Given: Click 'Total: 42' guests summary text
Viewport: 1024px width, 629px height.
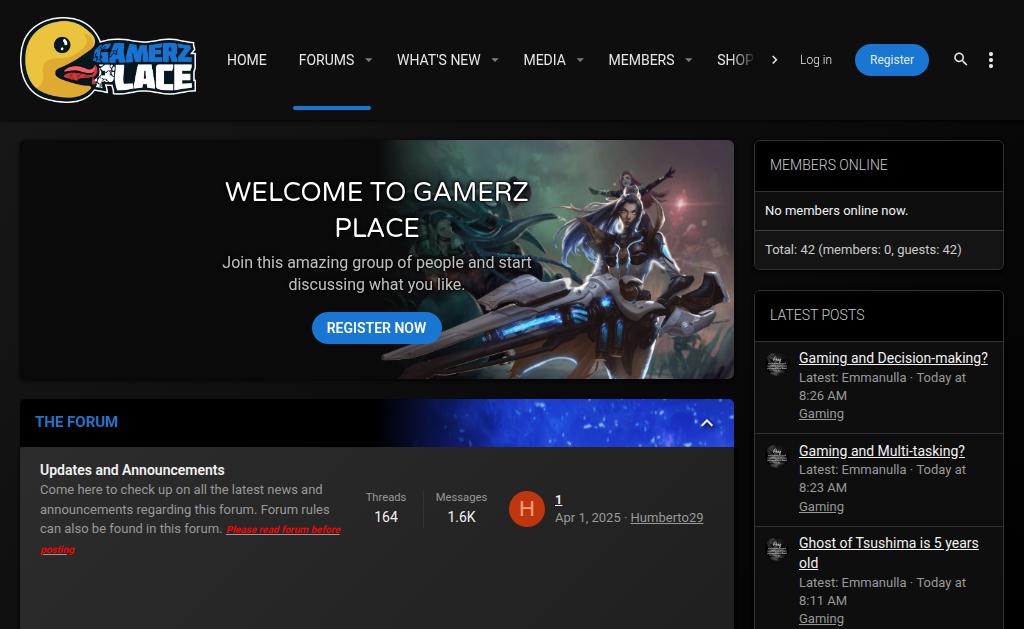Looking at the screenshot, I should (863, 250).
